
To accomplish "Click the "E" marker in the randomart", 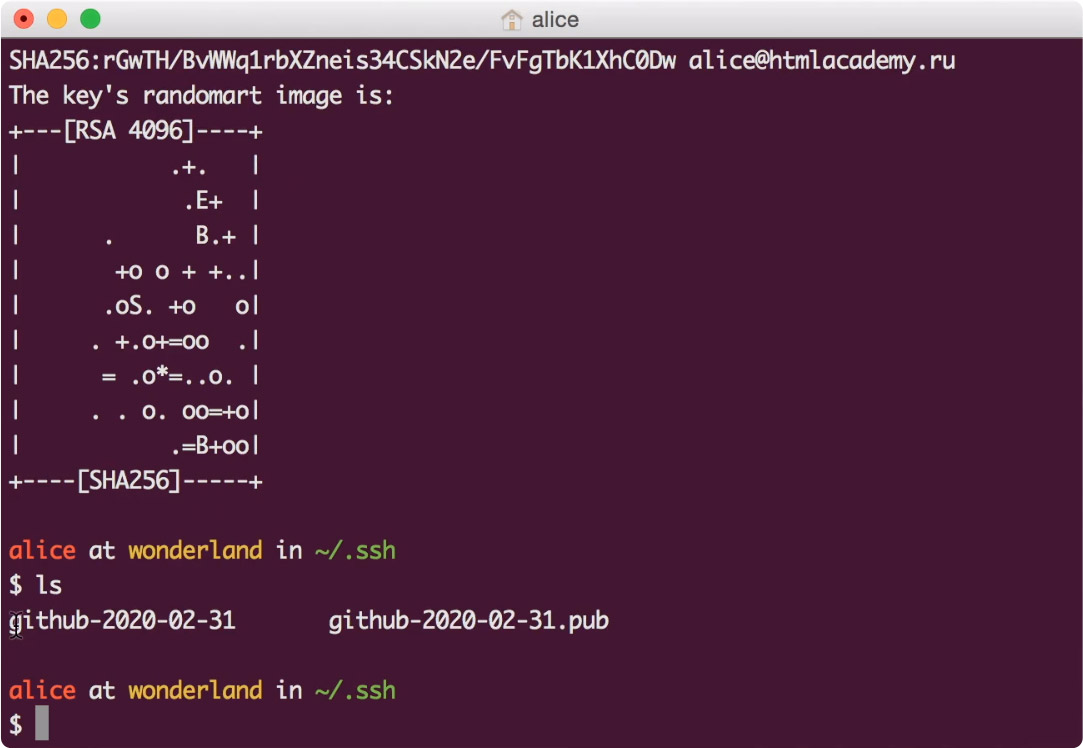I will tap(202, 201).
